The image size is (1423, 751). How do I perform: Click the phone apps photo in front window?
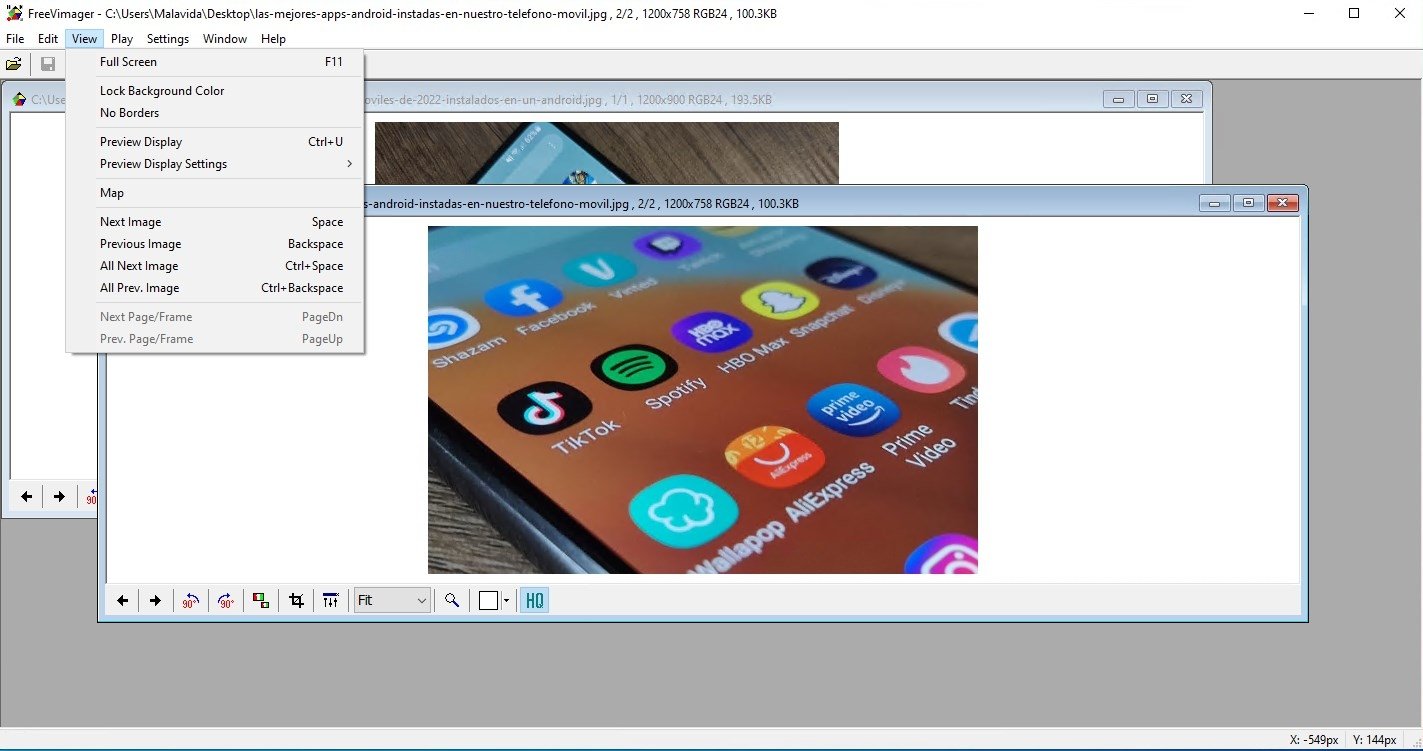pos(703,400)
